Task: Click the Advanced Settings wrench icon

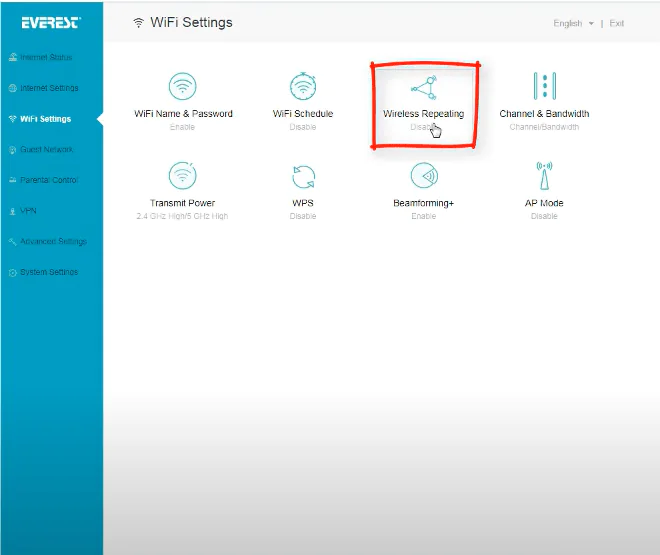Action: pos(13,242)
